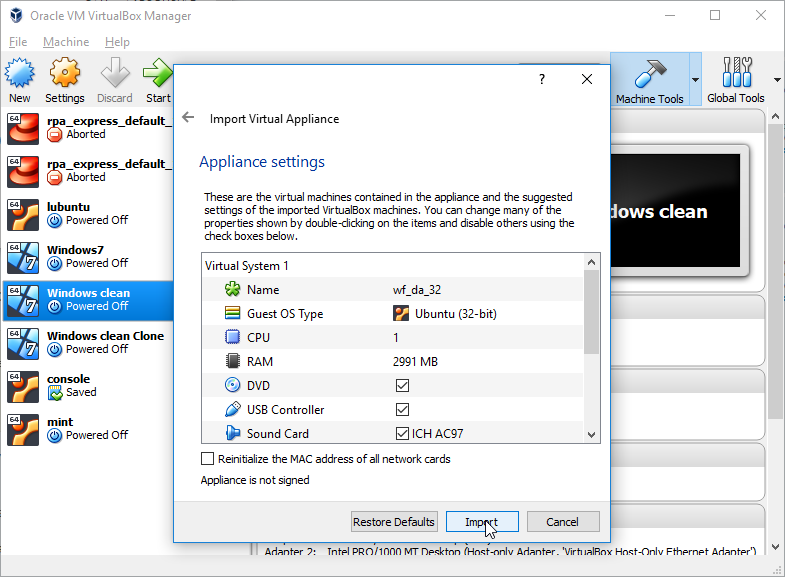
Task: Click the Guest OS Type row icon
Action: point(232,313)
